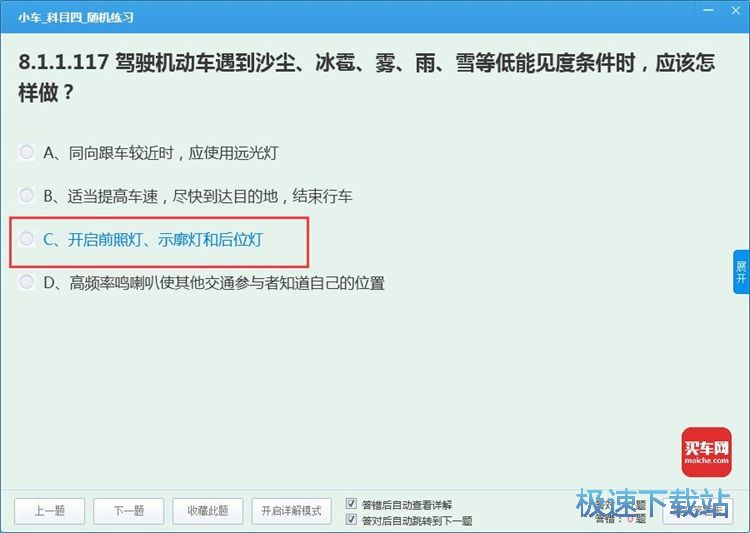Expand side panel with 展开 tab
750x533 pixels.
click(741, 272)
